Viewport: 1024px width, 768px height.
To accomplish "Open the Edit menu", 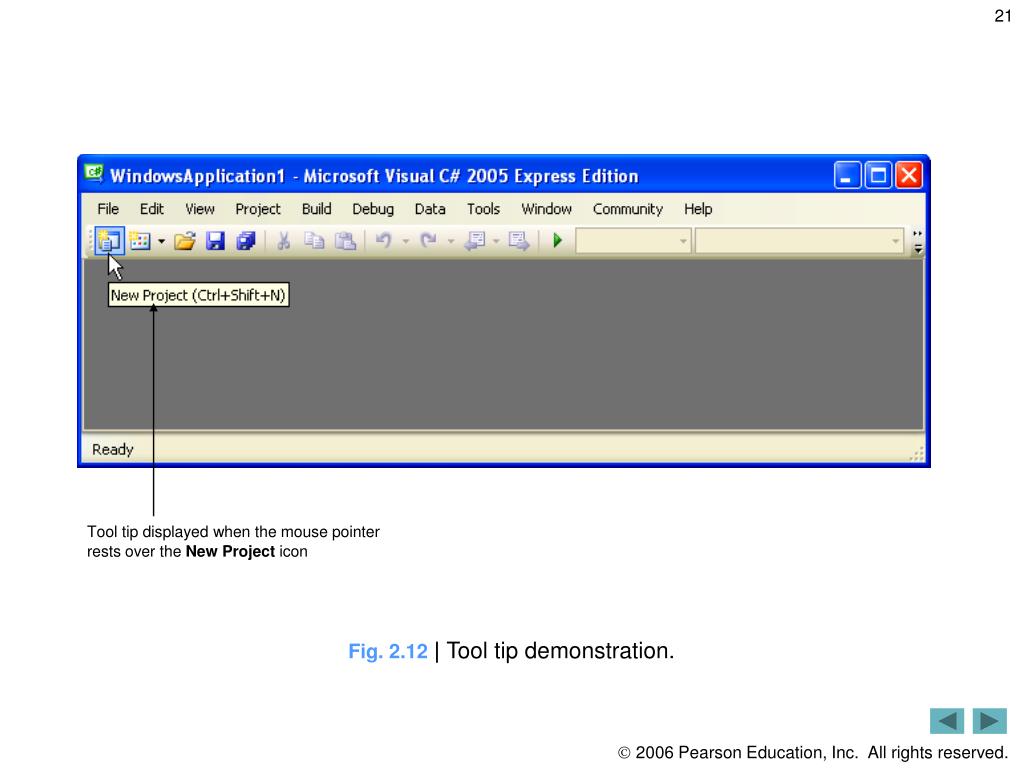I will [152, 209].
